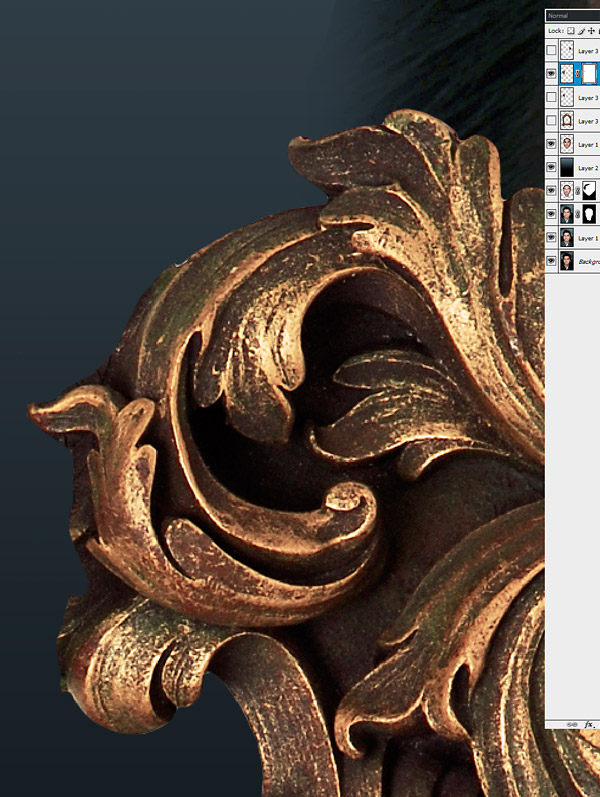The width and height of the screenshot is (600, 797).
Task: Hide the selected blue-highlighted layer
Action: pyautogui.click(x=551, y=74)
